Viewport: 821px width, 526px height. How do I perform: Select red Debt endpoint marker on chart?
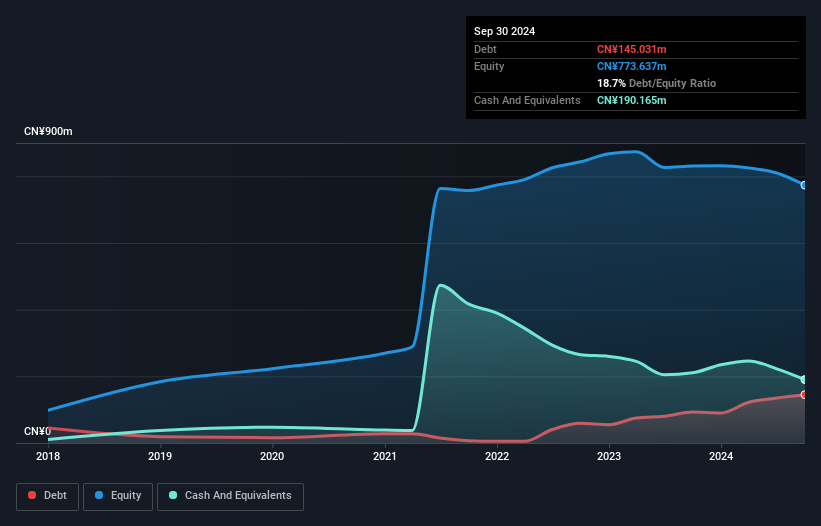coord(804,394)
